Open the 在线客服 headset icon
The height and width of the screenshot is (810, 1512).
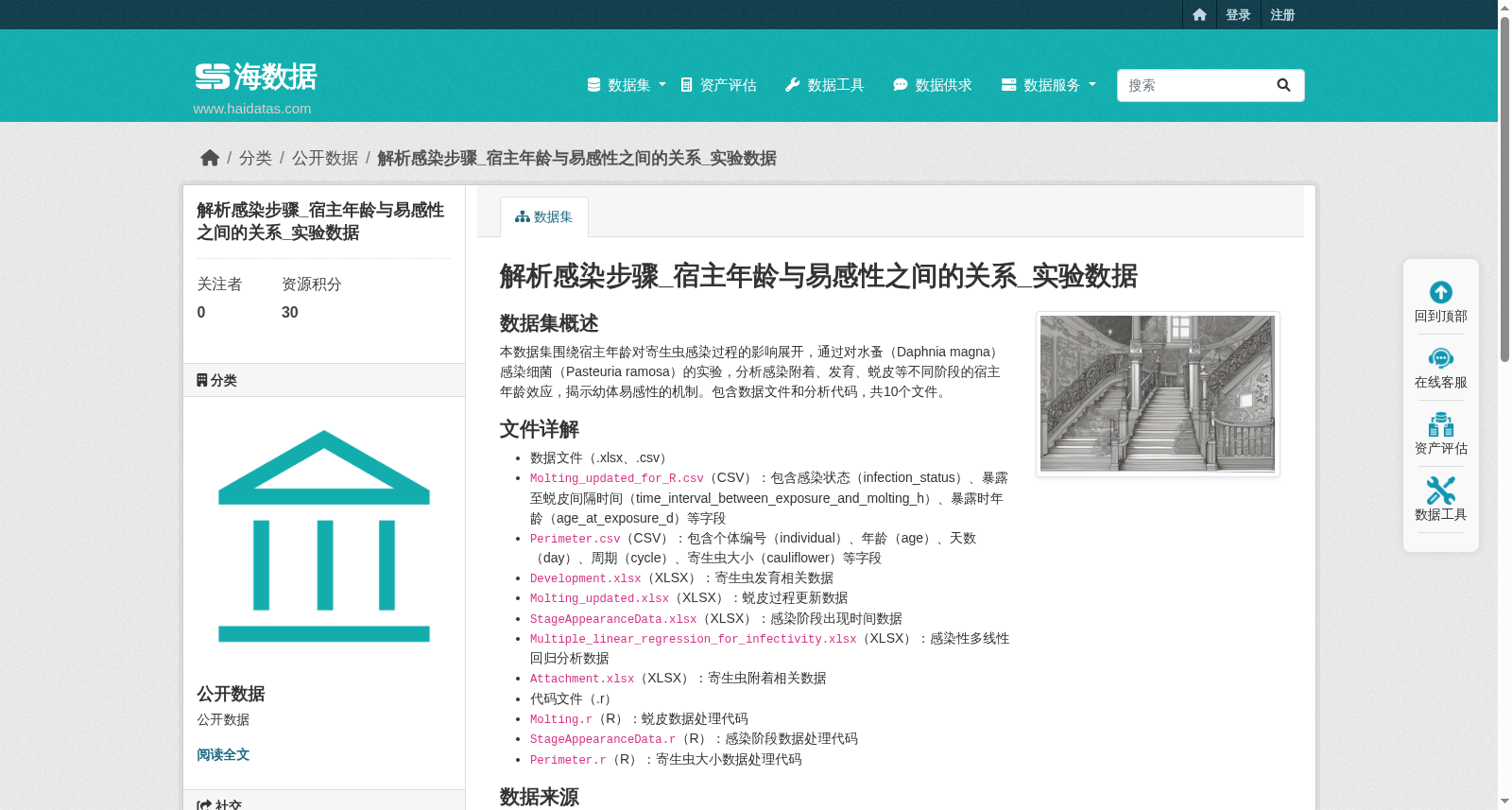[x=1441, y=358]
